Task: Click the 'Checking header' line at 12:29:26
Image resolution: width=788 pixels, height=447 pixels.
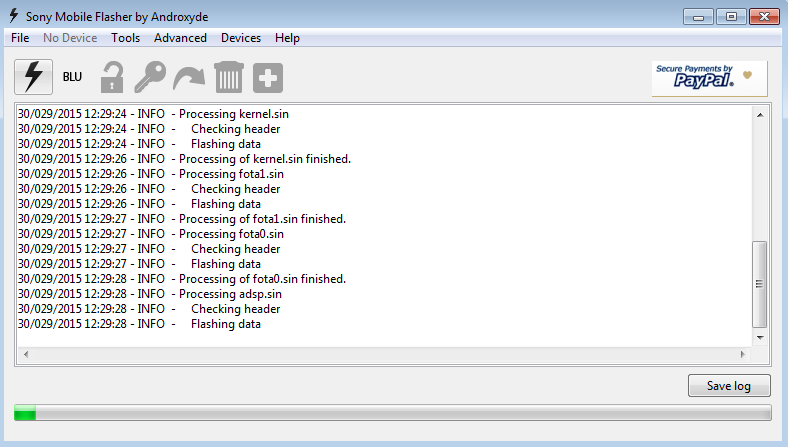Action: pyautogui.click(x=149, y=189)
